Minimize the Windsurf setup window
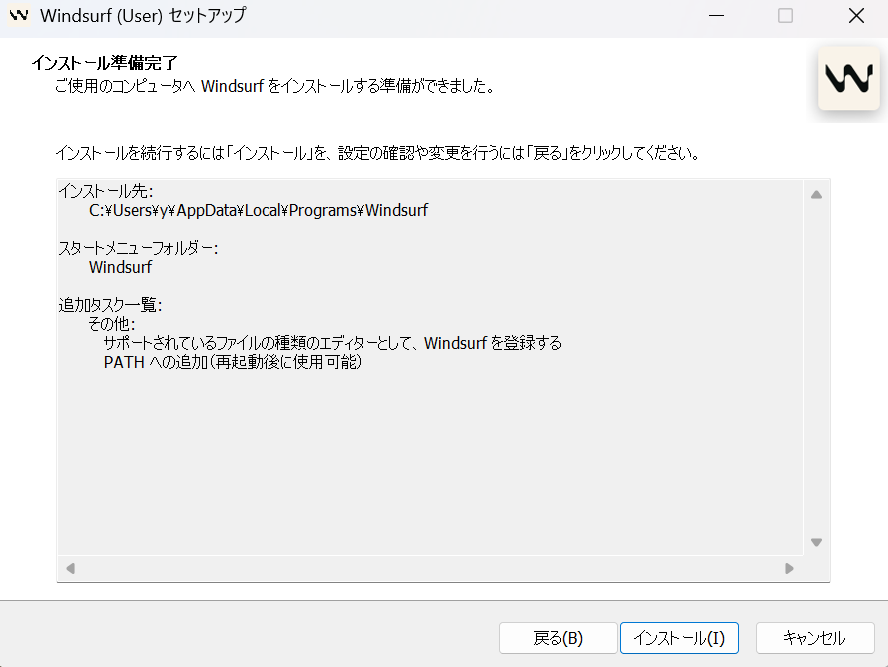Screen dimensions: 888x667 click(x=716, y=16)
